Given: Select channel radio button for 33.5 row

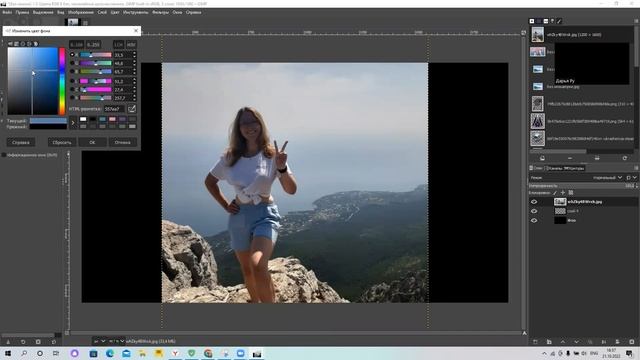Looking at the screenshot, I should [72, 55].
